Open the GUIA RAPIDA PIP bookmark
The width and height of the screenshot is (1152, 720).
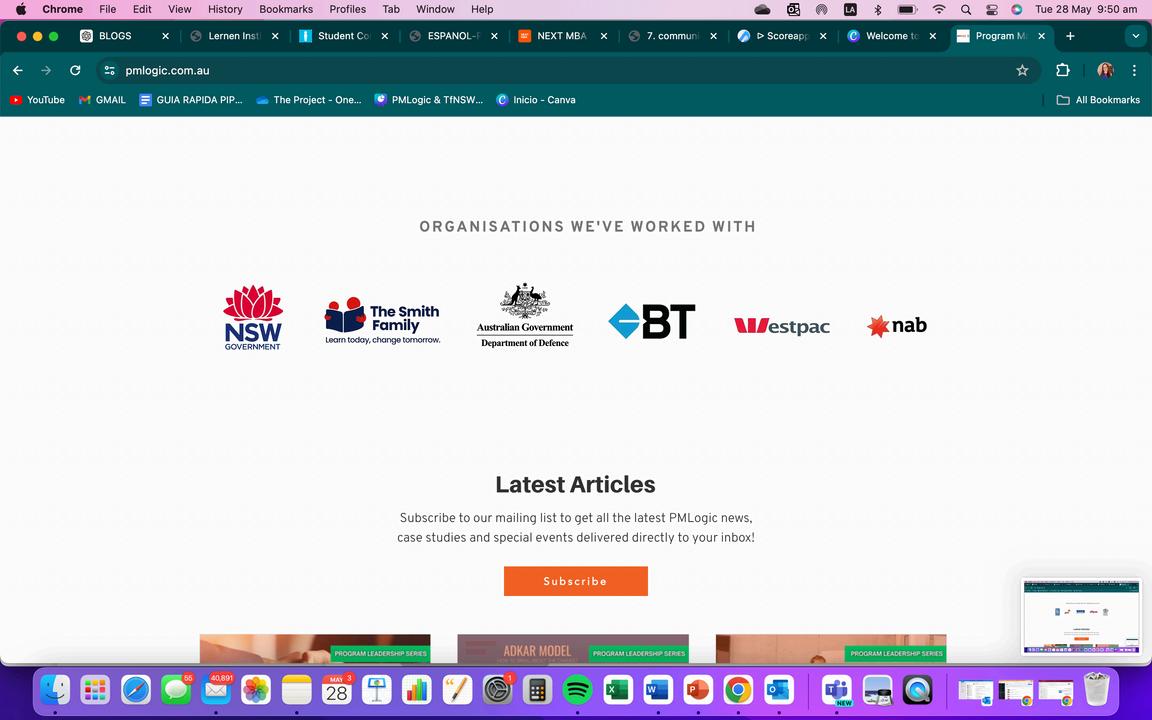(191, 100)
